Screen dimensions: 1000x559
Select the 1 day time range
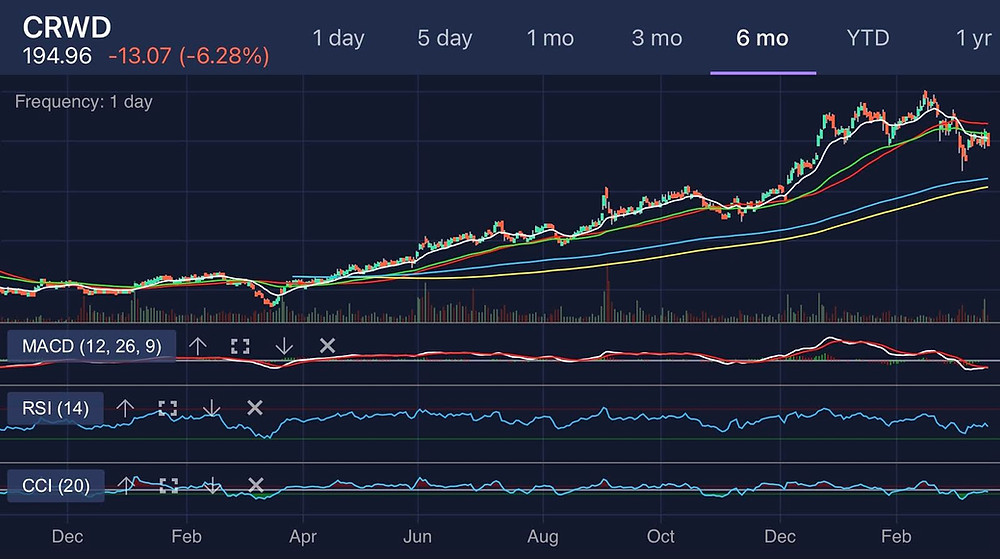[x=338, y=38]
